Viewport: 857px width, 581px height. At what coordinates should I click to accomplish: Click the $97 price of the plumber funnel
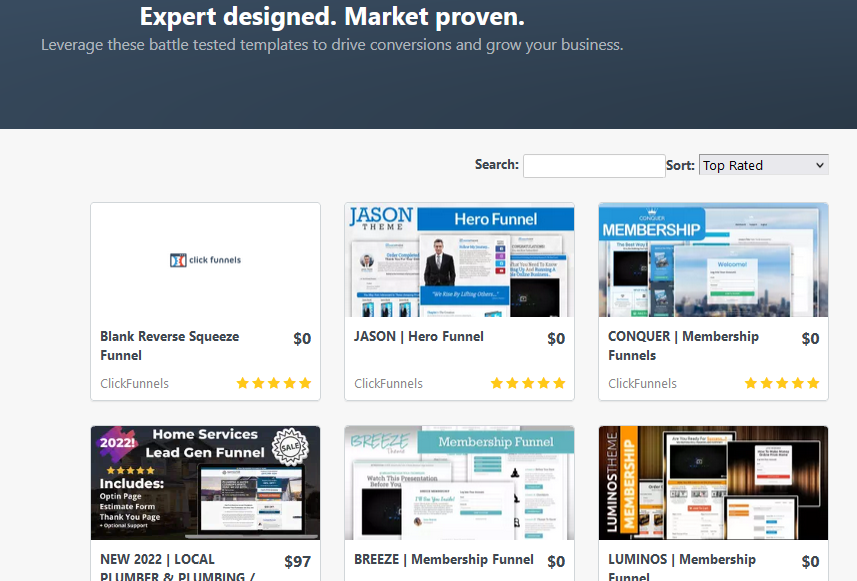pos(297,562)
